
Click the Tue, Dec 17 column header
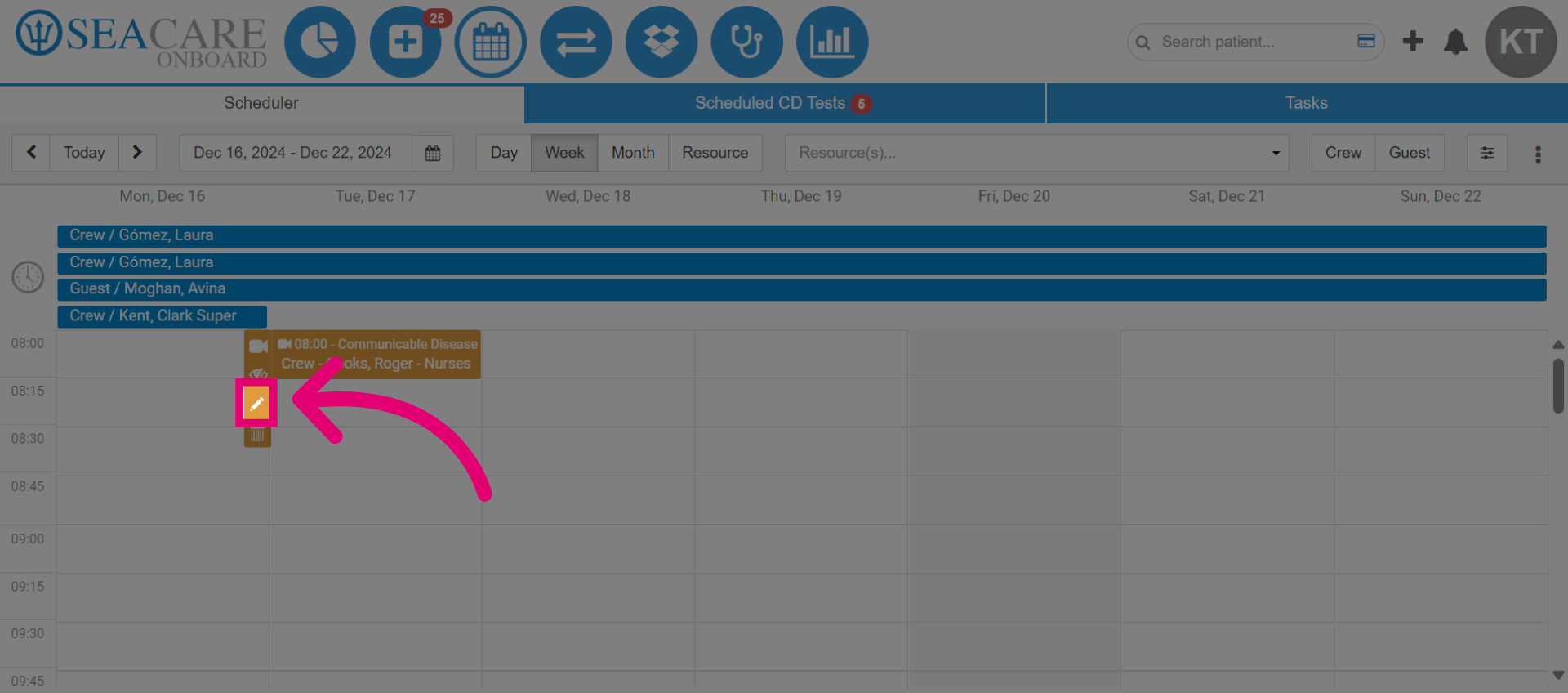click(x=376, y=196)
